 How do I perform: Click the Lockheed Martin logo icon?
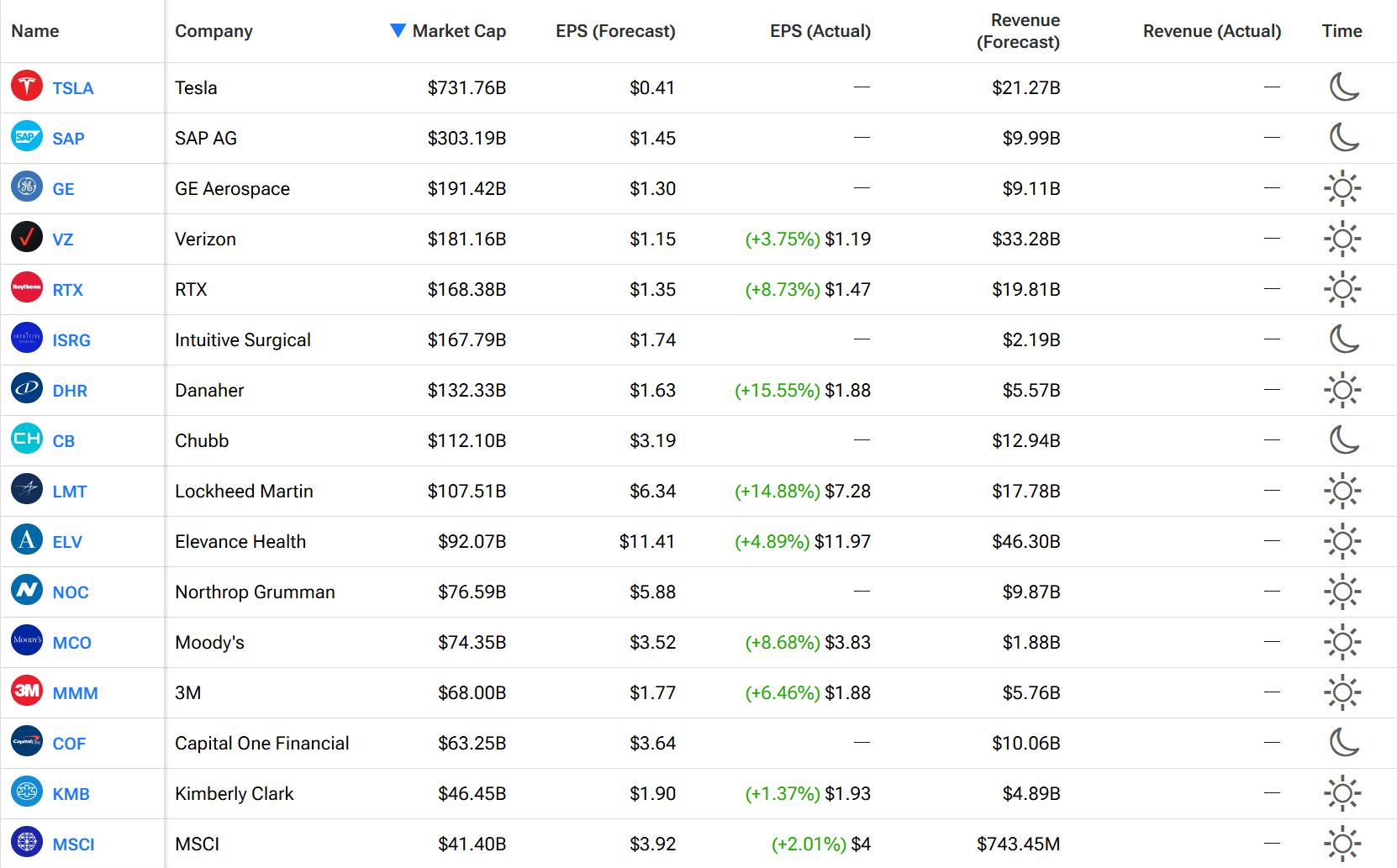27,489
